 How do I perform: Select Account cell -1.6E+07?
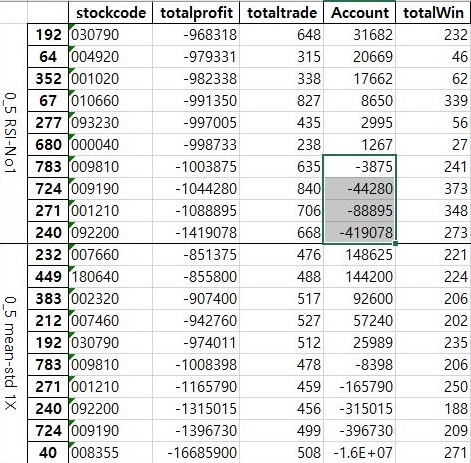(x=359, y=452)
